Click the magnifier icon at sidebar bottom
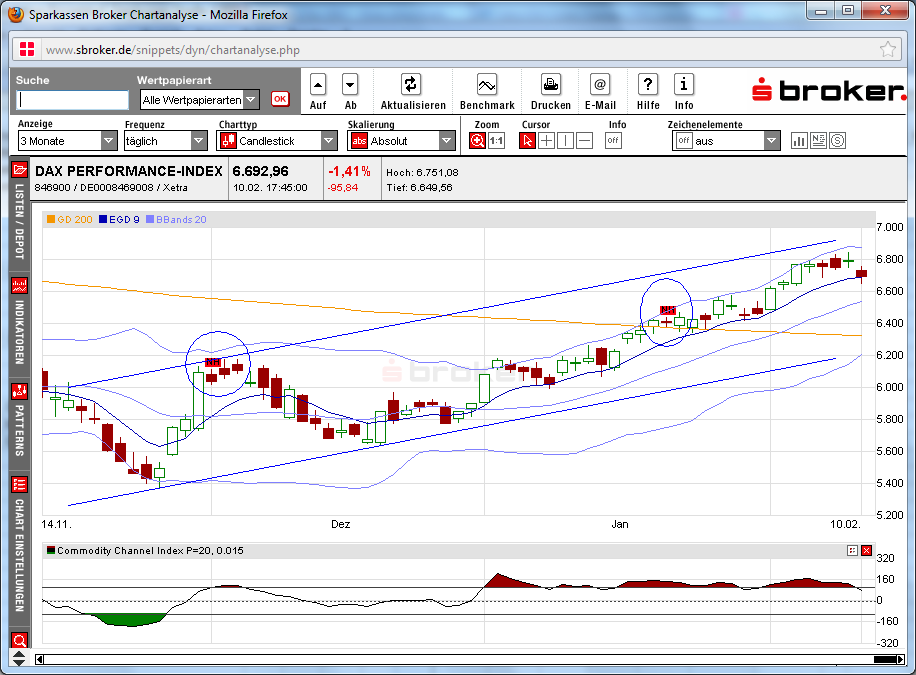This screenshot has height=675, width=916. tap(19, 641)
